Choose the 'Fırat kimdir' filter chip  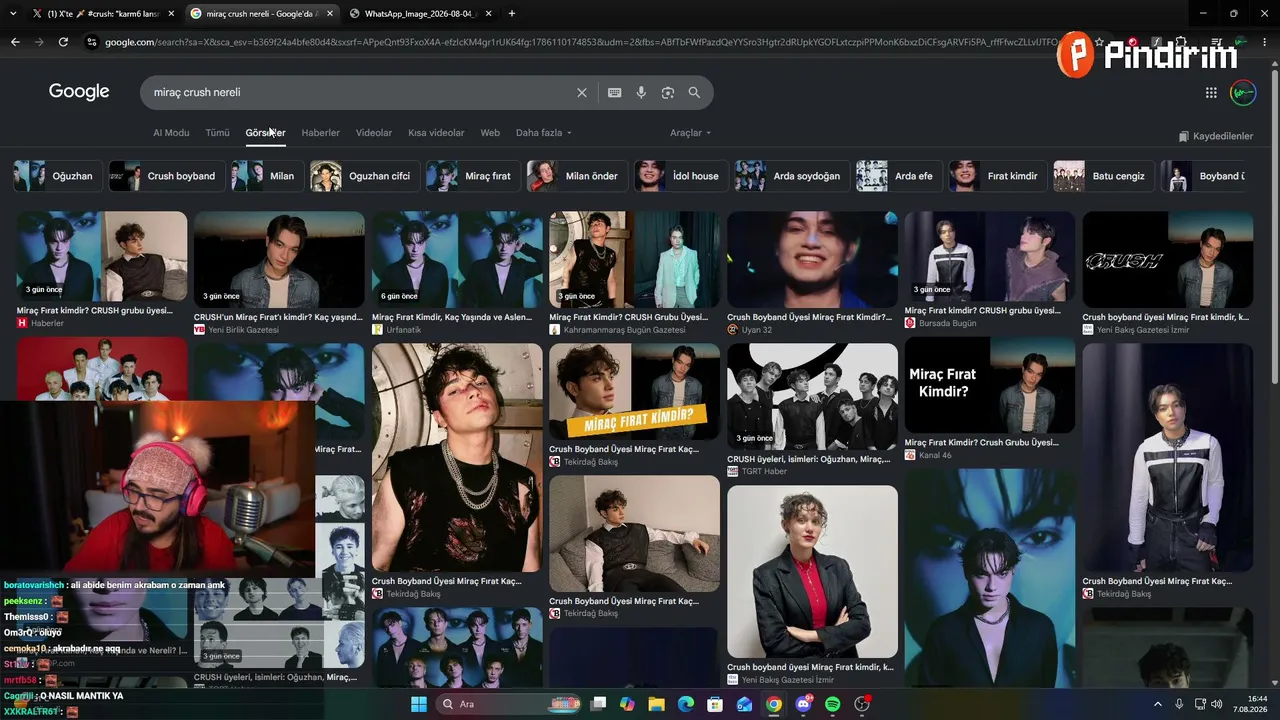click(x=998, y=176)
